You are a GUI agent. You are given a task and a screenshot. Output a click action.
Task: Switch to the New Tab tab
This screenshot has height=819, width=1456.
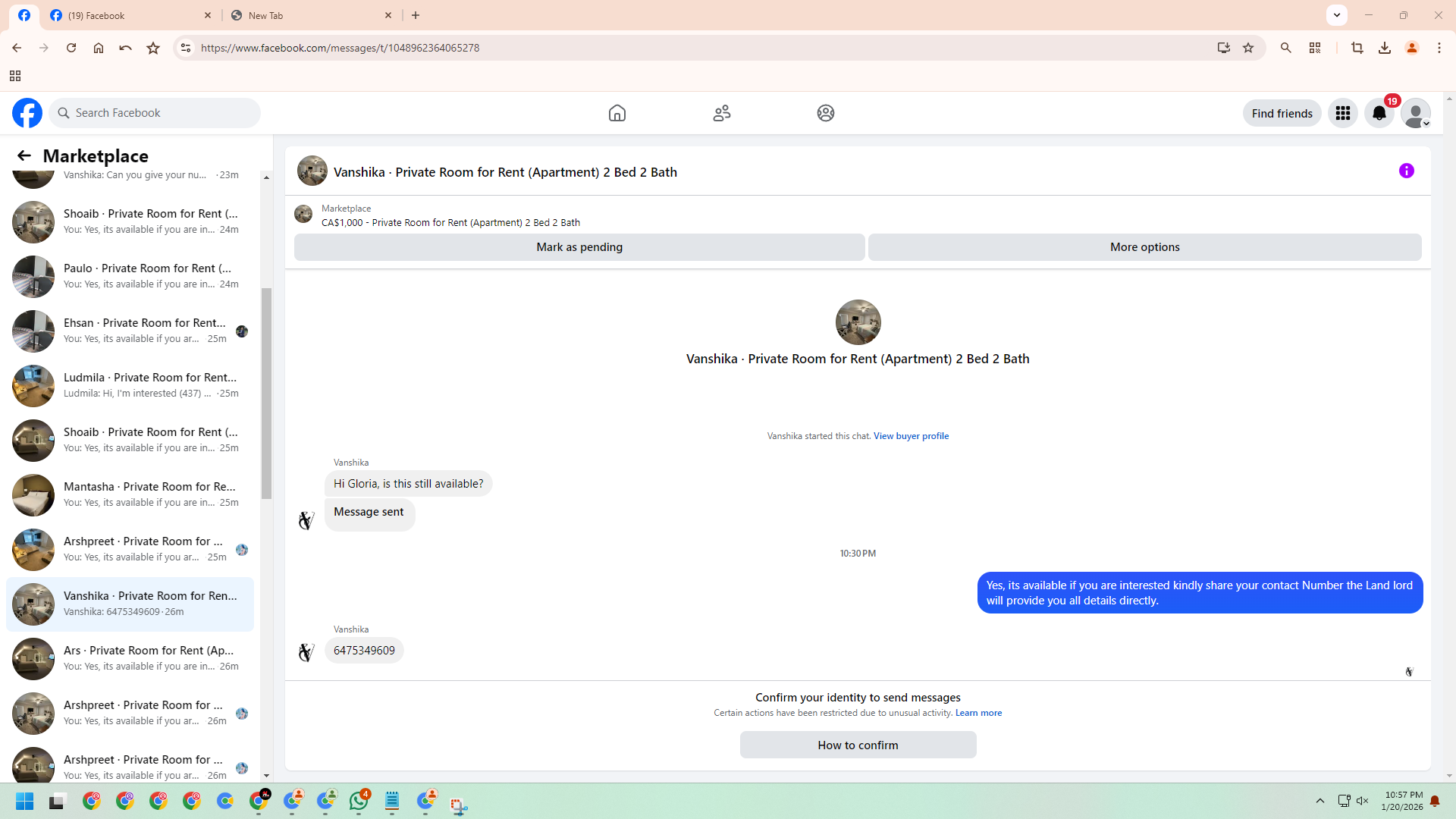tap(312, 15)
